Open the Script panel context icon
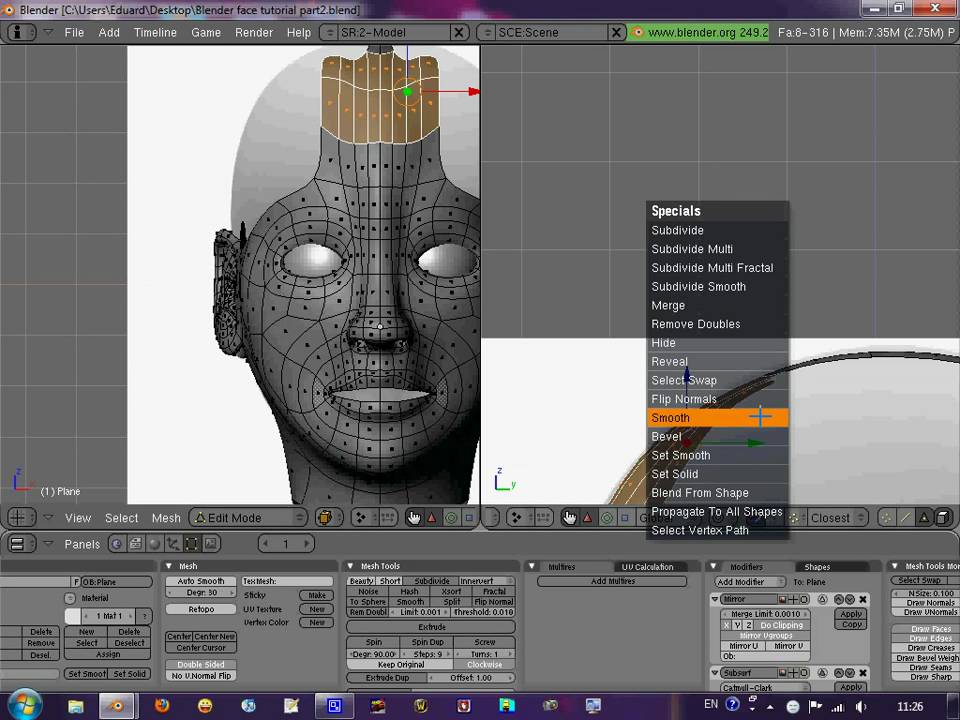The height and width of the screenshot is (720, 960). coord(135,544)
